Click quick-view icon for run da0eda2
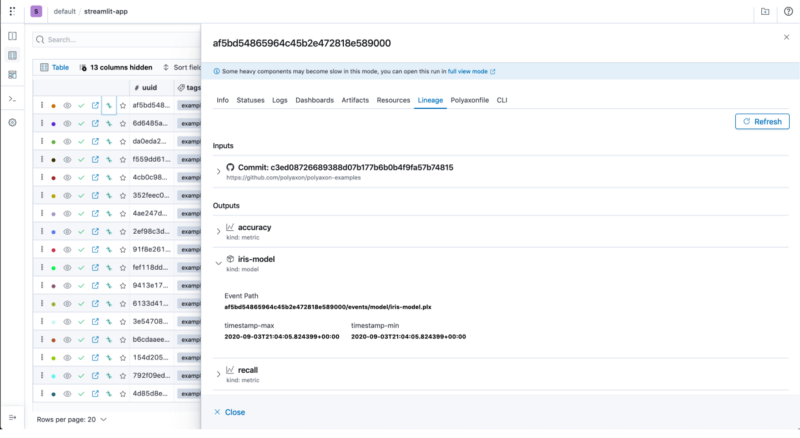 pos(109,141)
